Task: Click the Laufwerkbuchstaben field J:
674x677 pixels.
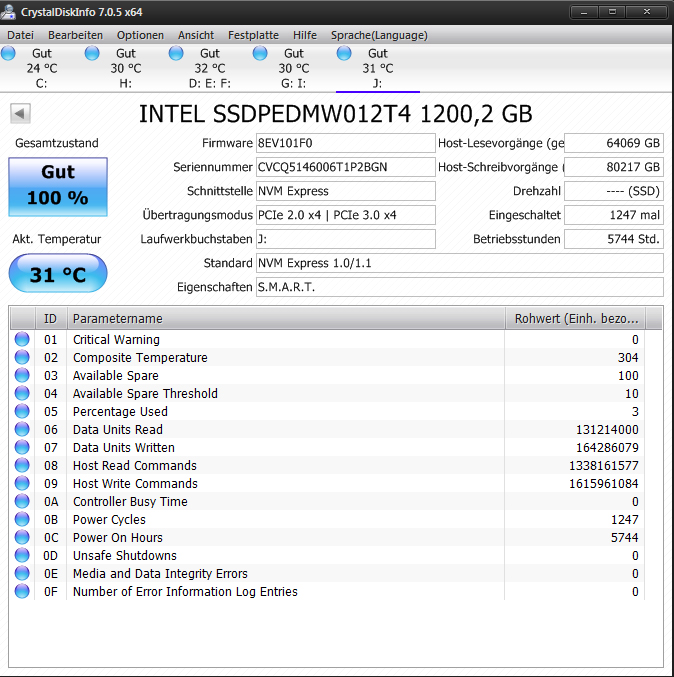Action: 345,239
